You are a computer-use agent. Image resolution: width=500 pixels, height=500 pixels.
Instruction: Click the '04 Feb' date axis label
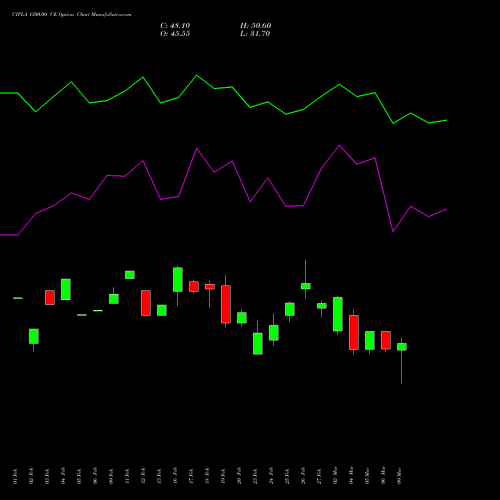63,476
